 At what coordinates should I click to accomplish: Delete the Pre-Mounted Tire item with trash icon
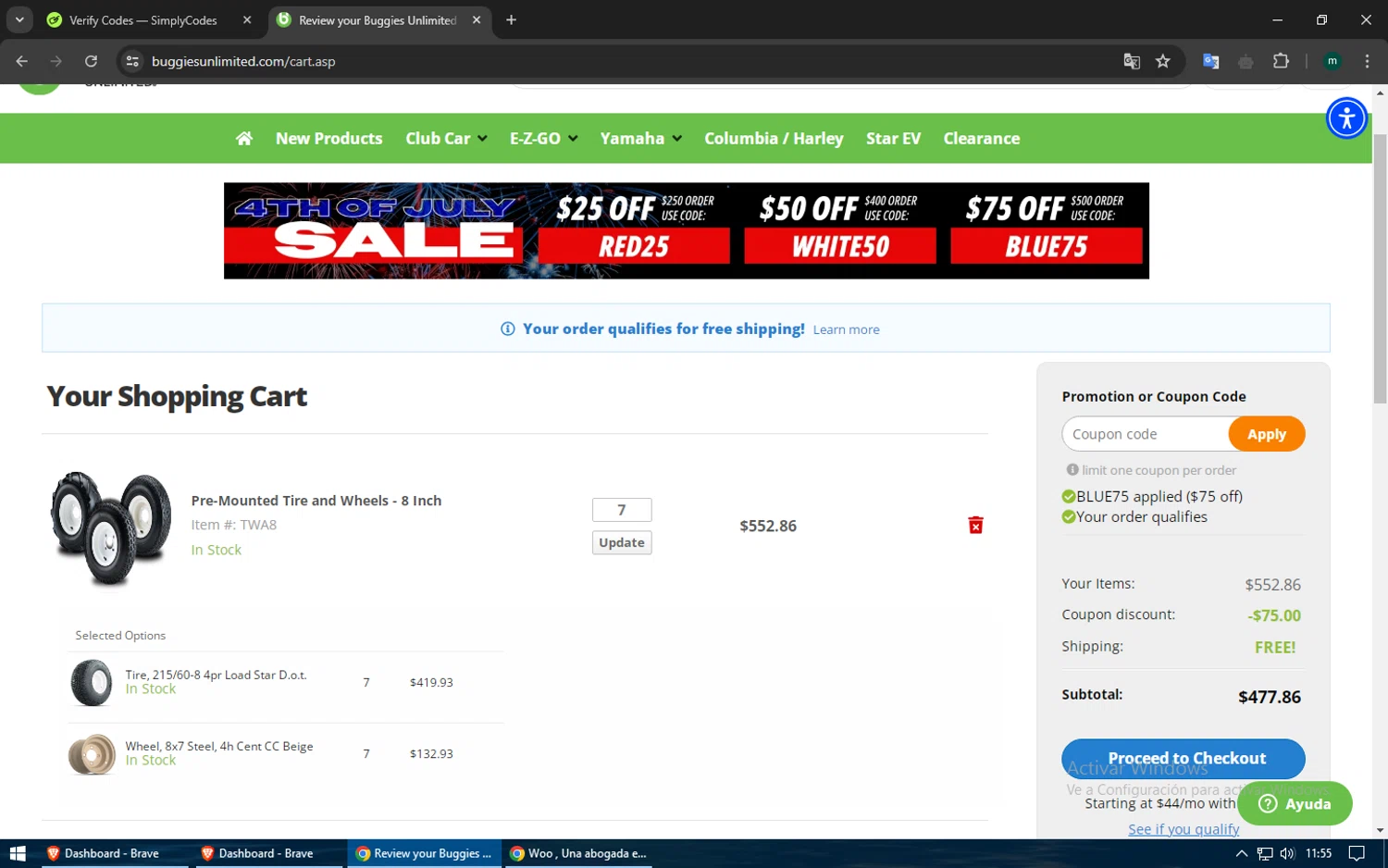click(x=975, y=526)
